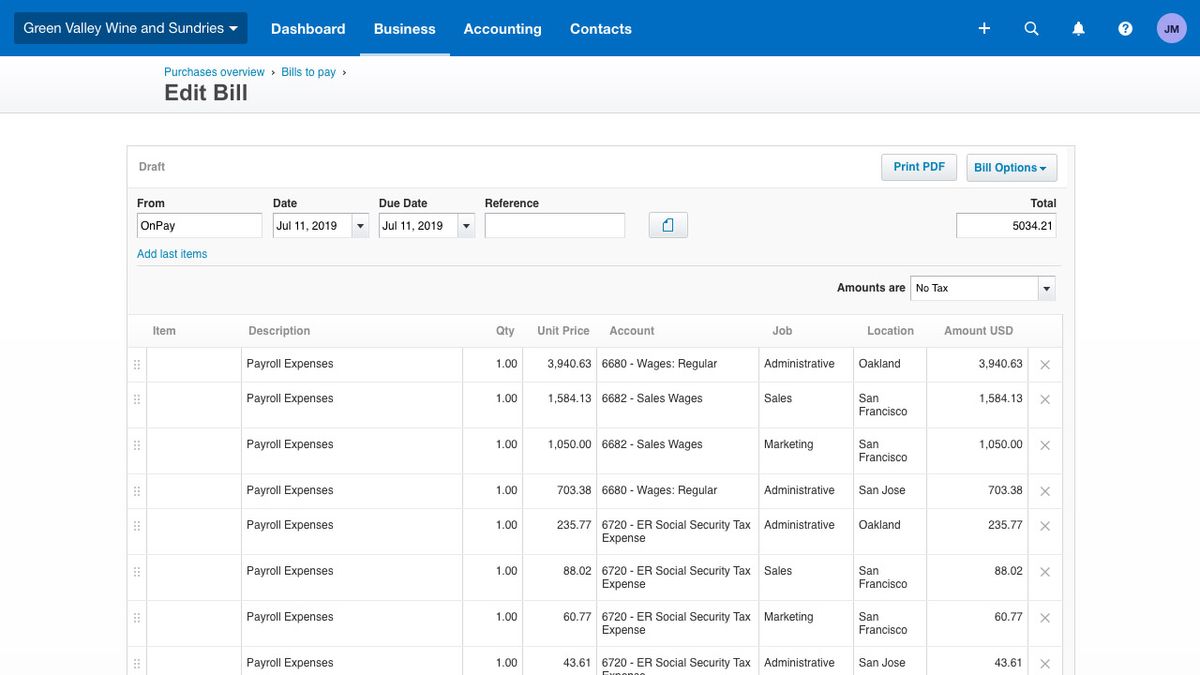Click into the Reference input field

point(554,226)
